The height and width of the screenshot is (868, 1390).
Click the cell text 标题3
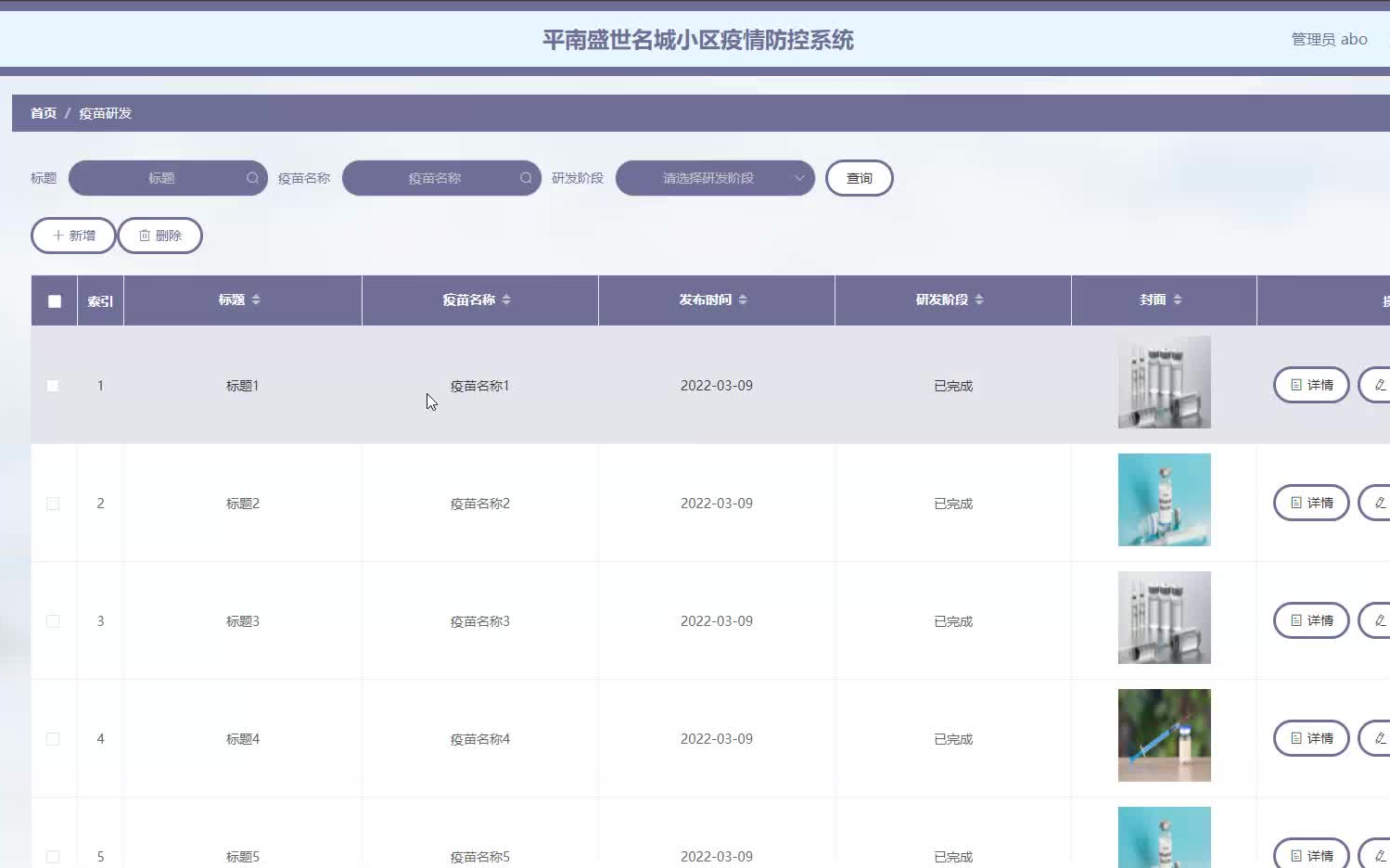pyautogui.click(x=243, y=621)
